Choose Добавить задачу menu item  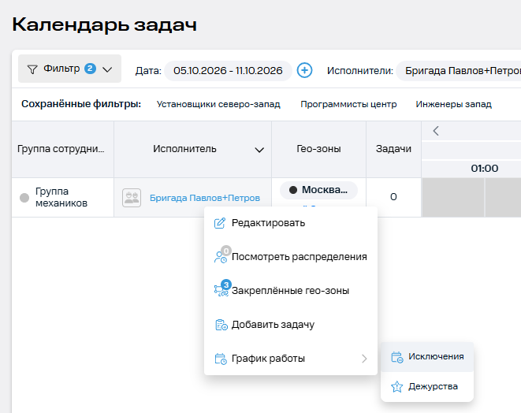point(291,324)
